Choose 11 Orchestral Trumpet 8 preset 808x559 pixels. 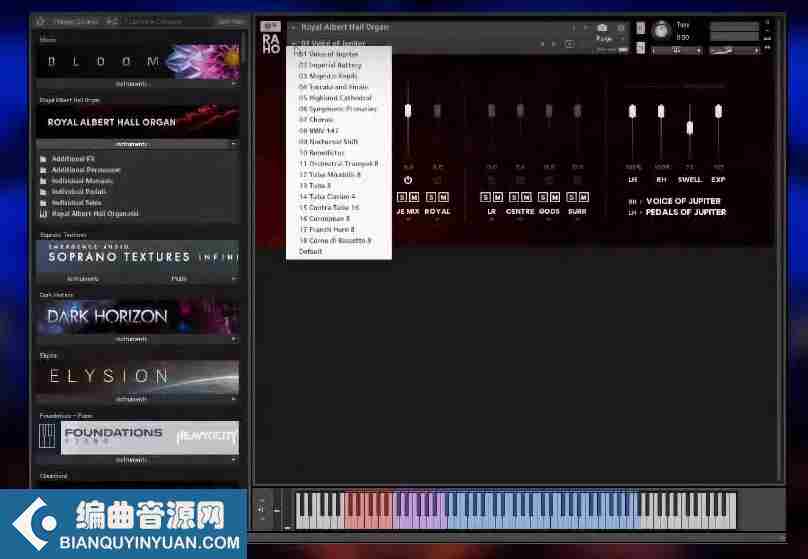339,164
